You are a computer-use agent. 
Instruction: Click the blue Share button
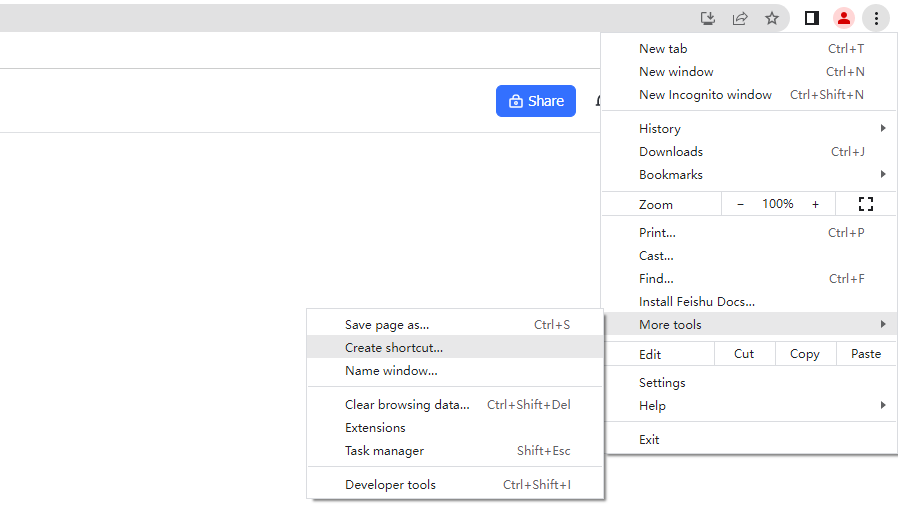pyautogui.click(x=536, y=101)
